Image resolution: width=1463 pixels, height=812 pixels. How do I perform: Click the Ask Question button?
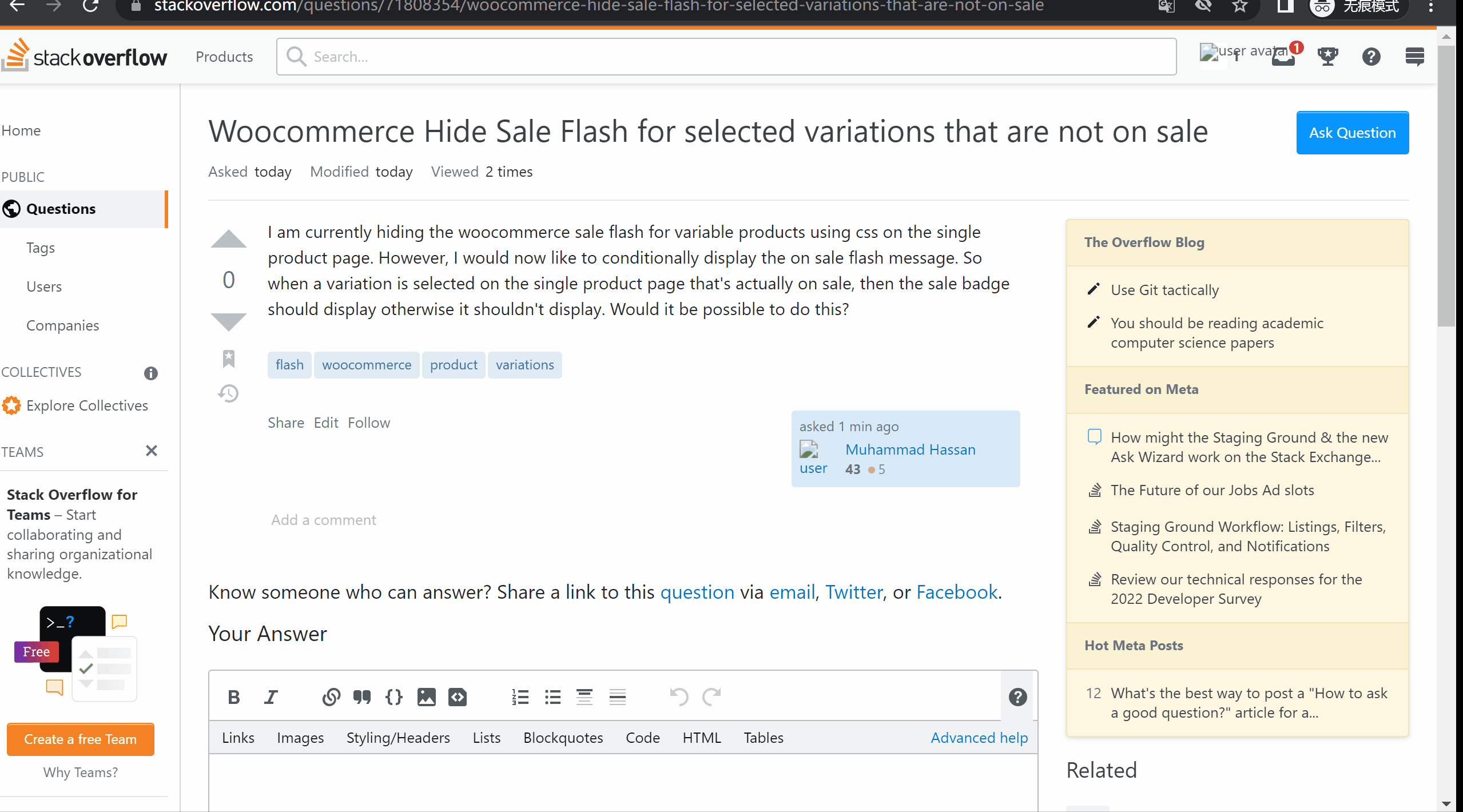click(x=1352, y=133)
